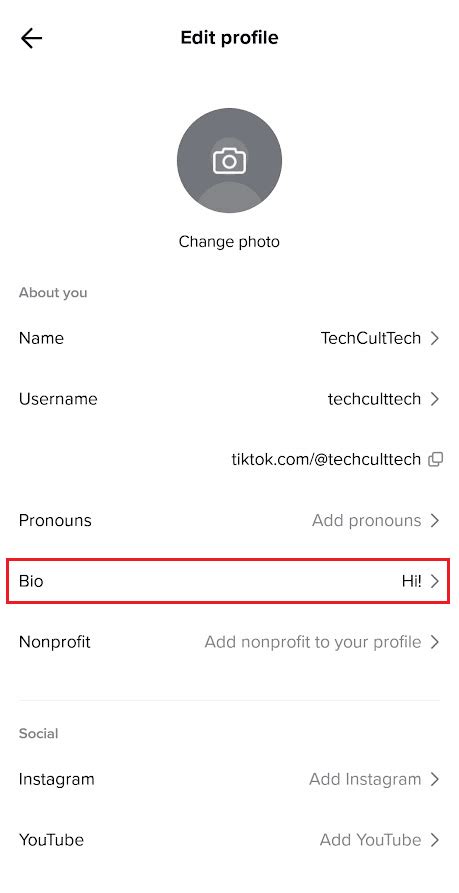The image size is (459, 893).
Task: Tap the gray profile avatar circle
Action: click(229, 161)
